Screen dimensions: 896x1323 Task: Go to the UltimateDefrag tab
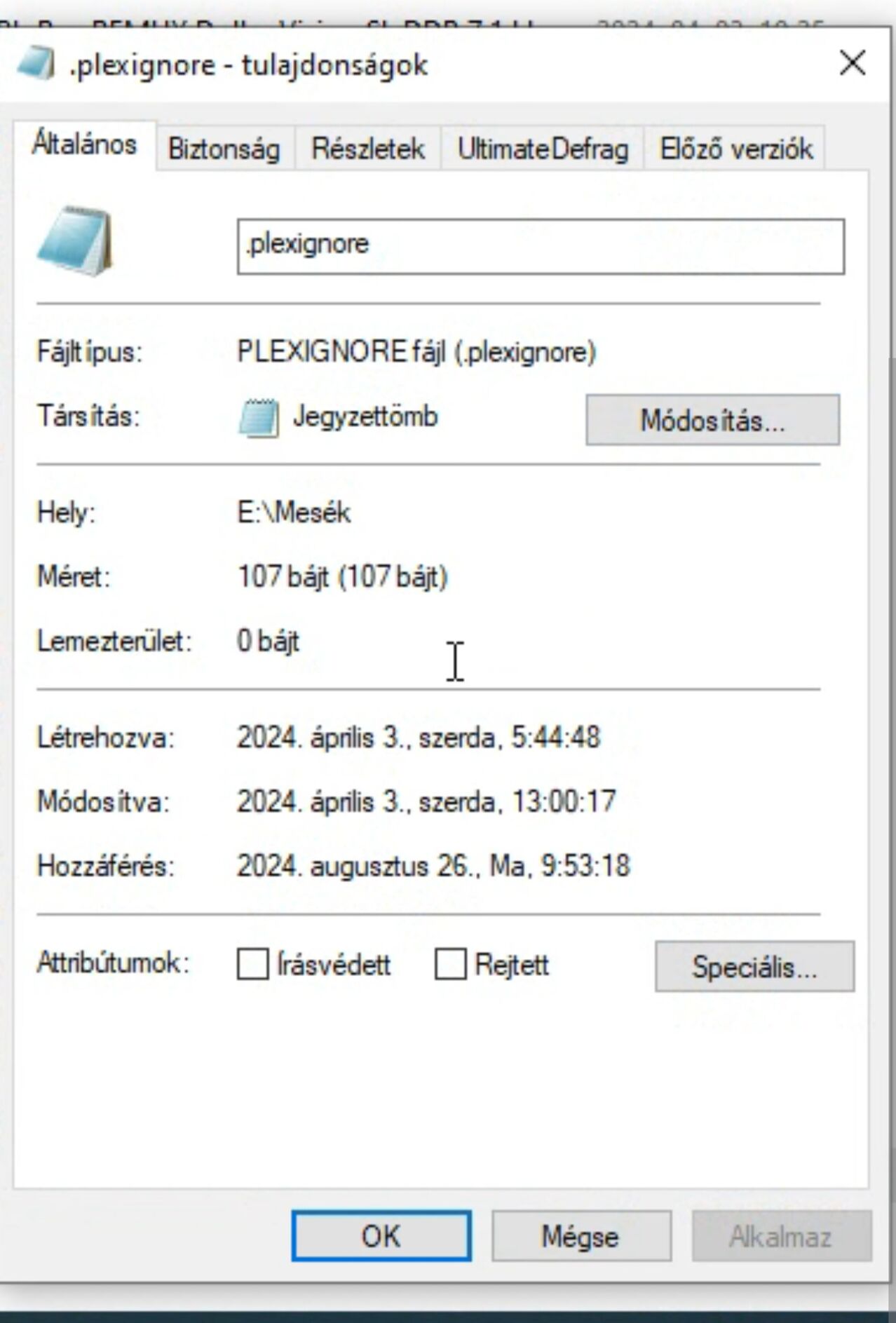pyautogui.click(x=543, y=149)
